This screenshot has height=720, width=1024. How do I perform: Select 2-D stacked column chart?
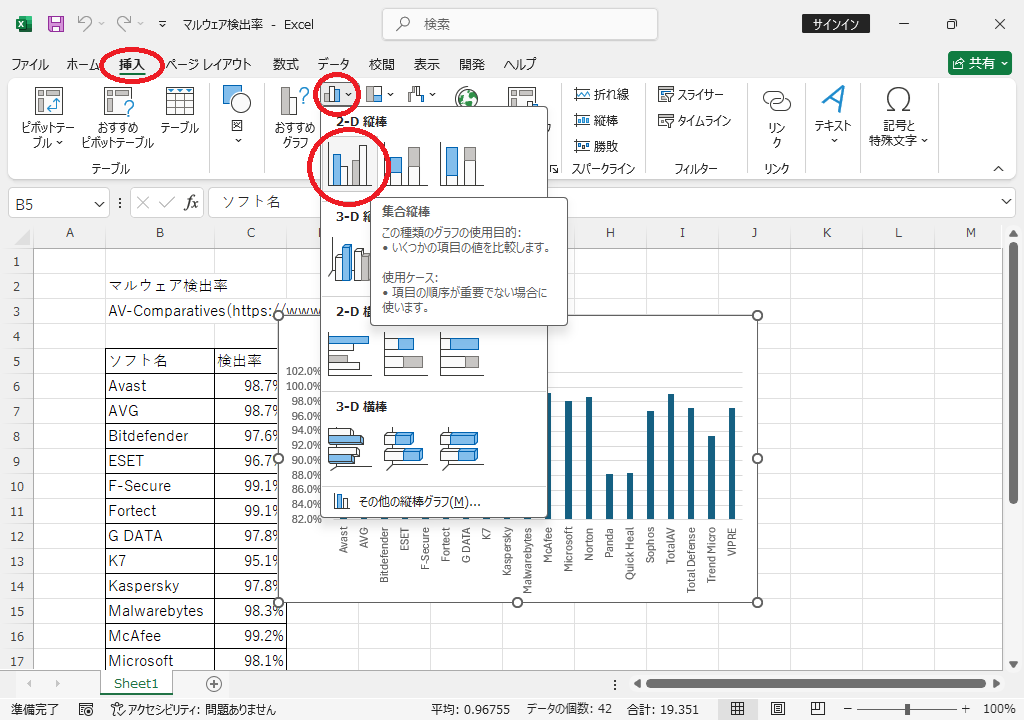[x=406, y=164]
